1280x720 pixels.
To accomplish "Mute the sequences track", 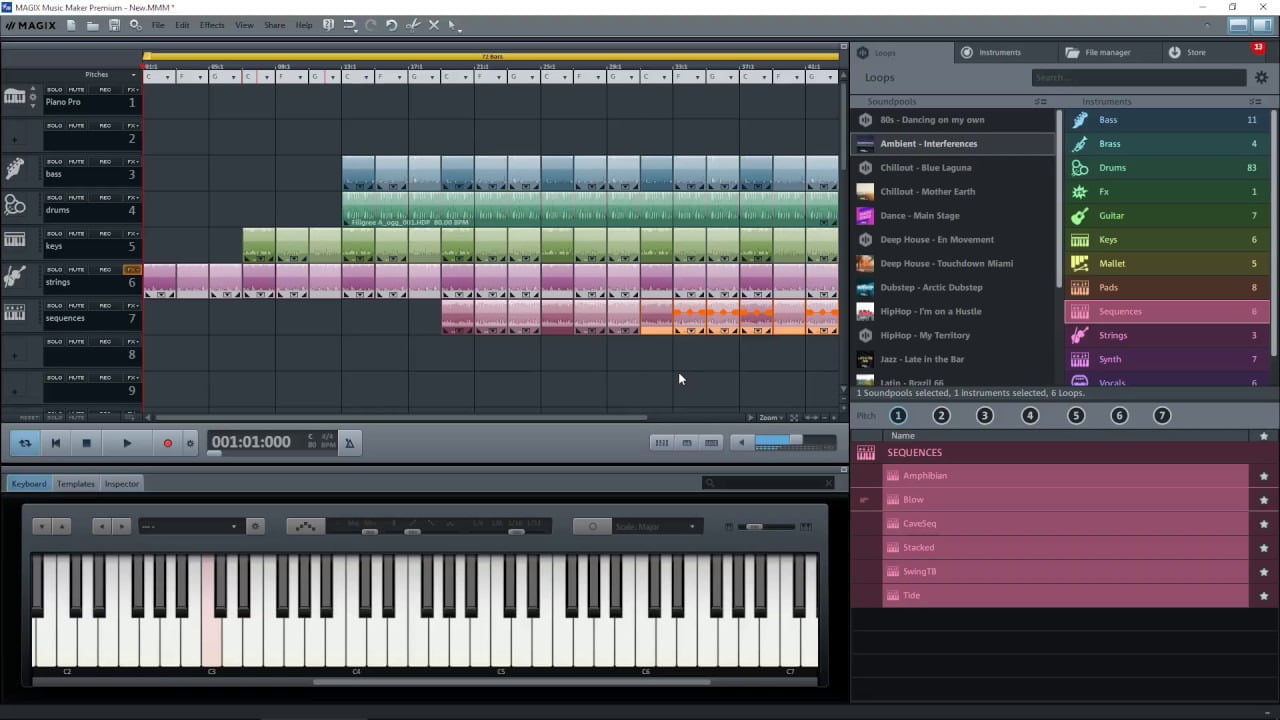I will (x=77, y=306).
